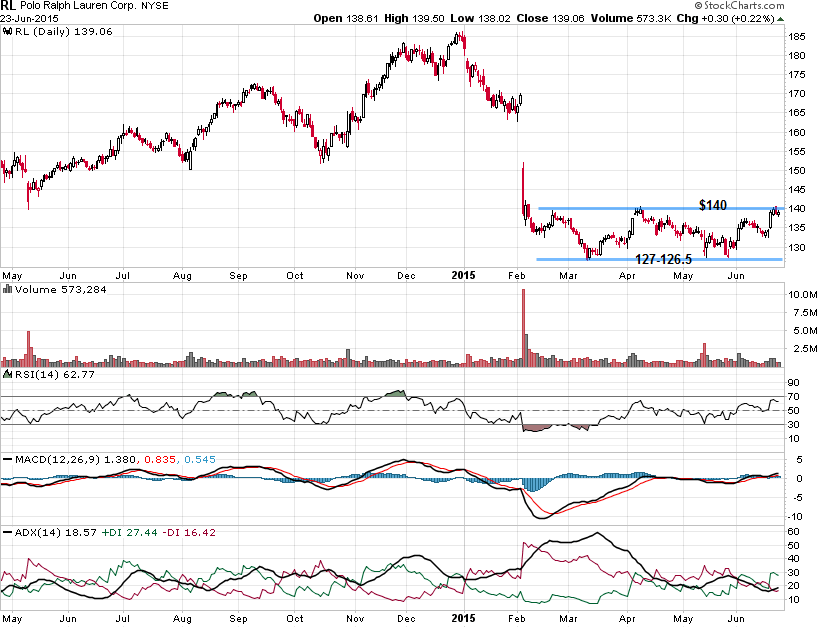Click the ADX legend line marker
817x627 pixels.
point(7,533)
